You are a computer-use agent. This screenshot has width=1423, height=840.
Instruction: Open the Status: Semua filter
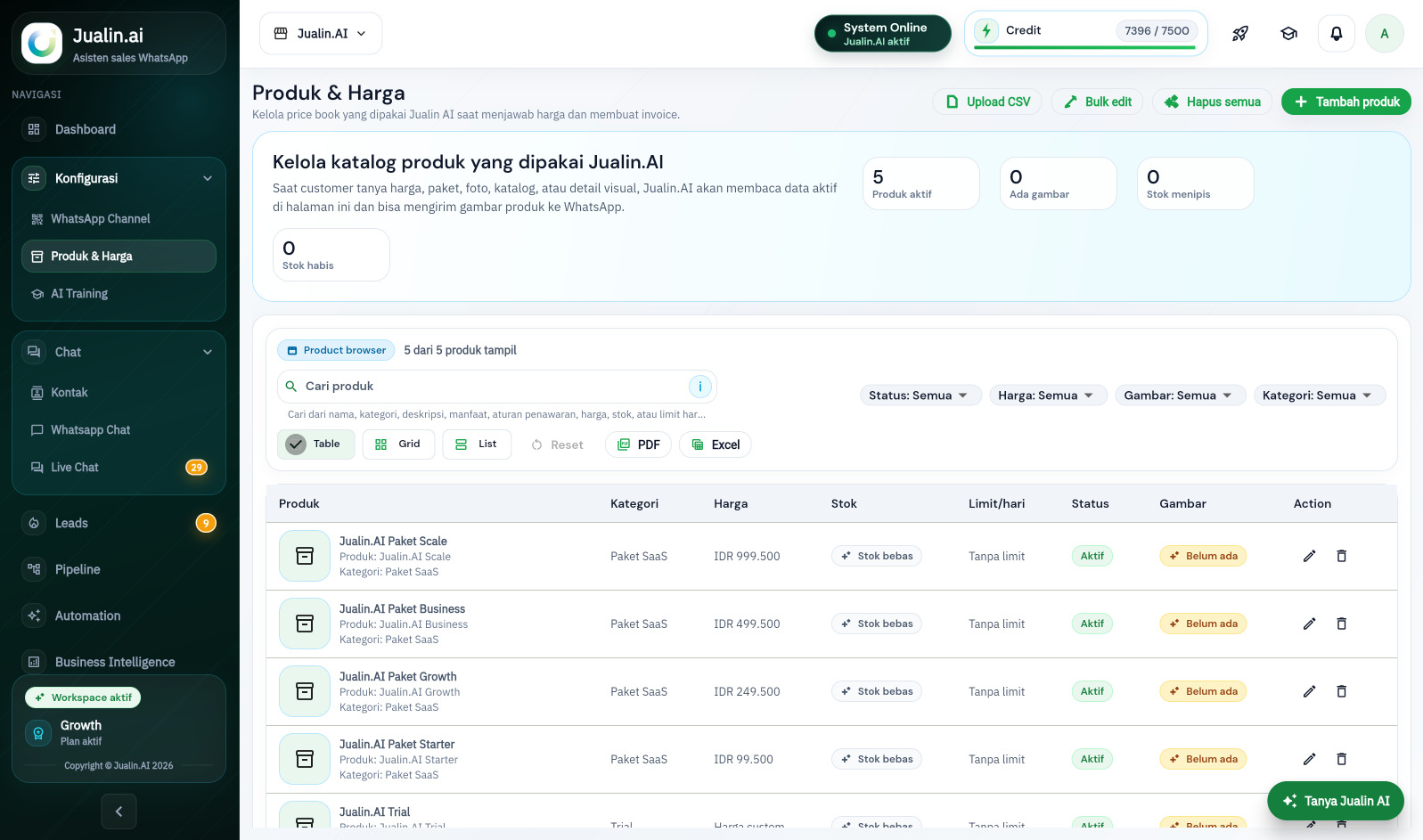pos(920,396)
